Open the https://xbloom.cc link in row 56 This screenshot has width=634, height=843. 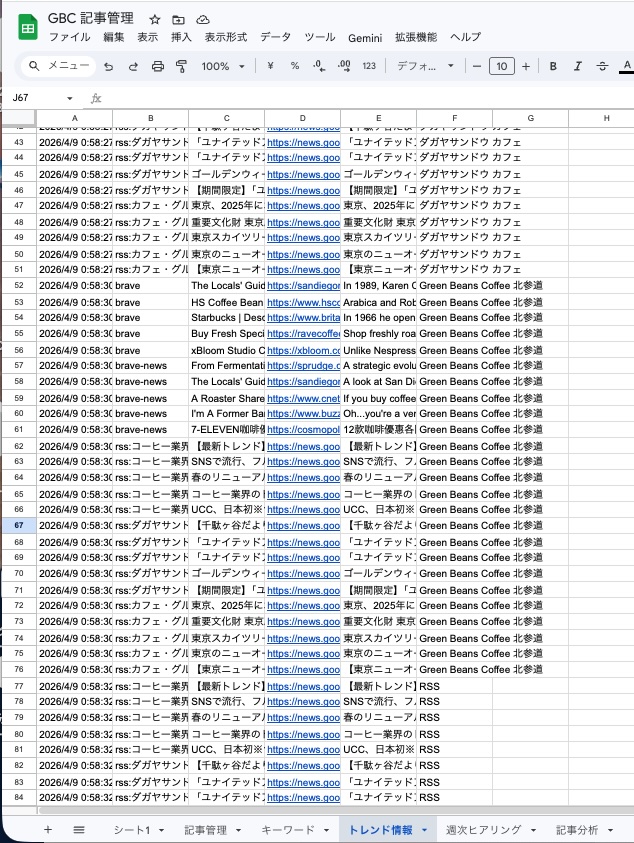[303, 351]
